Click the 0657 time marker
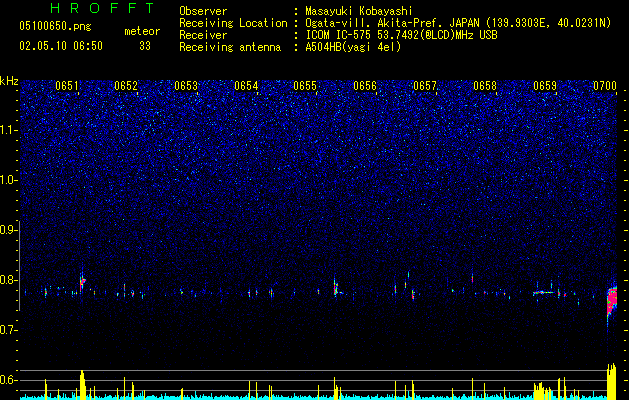629x400 pixels. click(x=425, y=86)
